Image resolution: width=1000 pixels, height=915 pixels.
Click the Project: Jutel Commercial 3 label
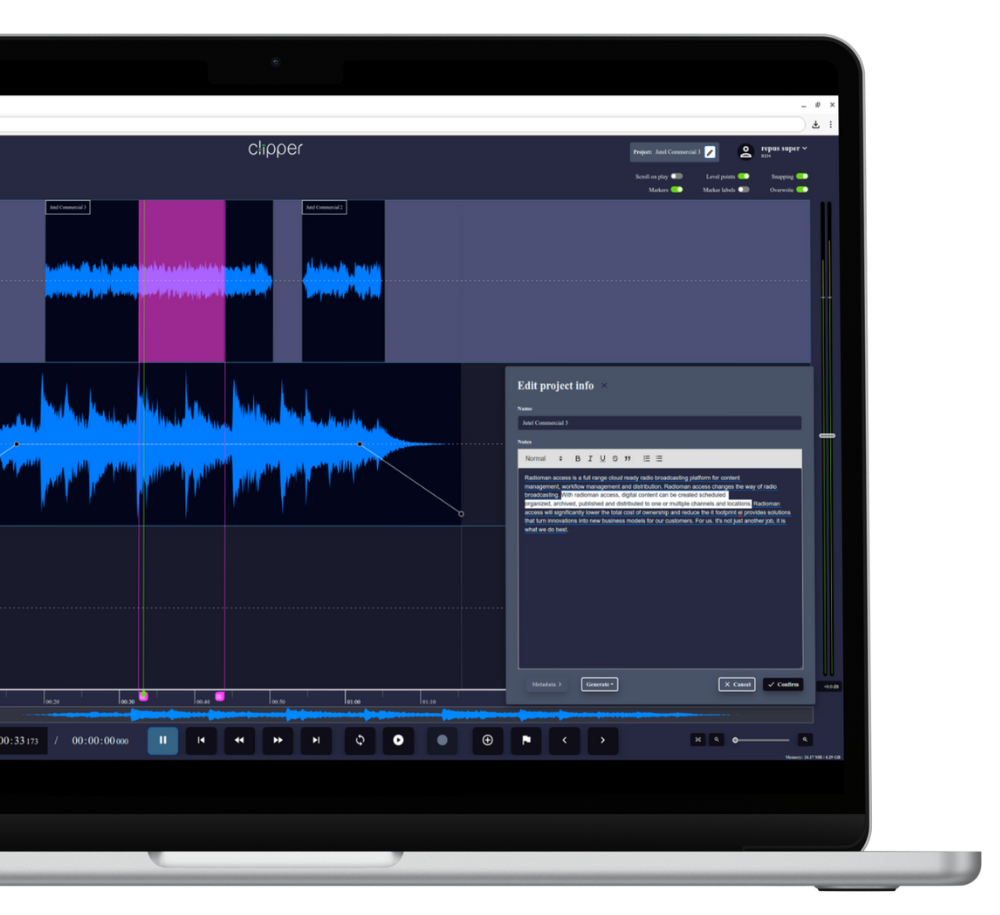click(x=666, y=152)
